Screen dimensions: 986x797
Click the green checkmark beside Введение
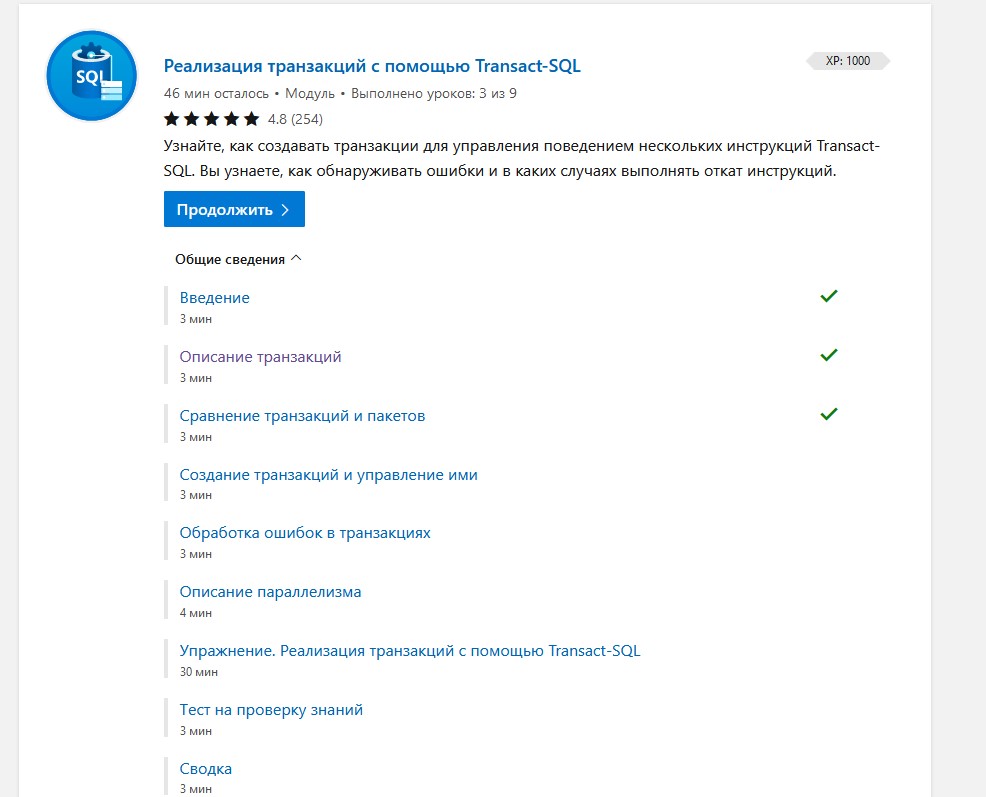pyautogui.click(x=828, y=296)
